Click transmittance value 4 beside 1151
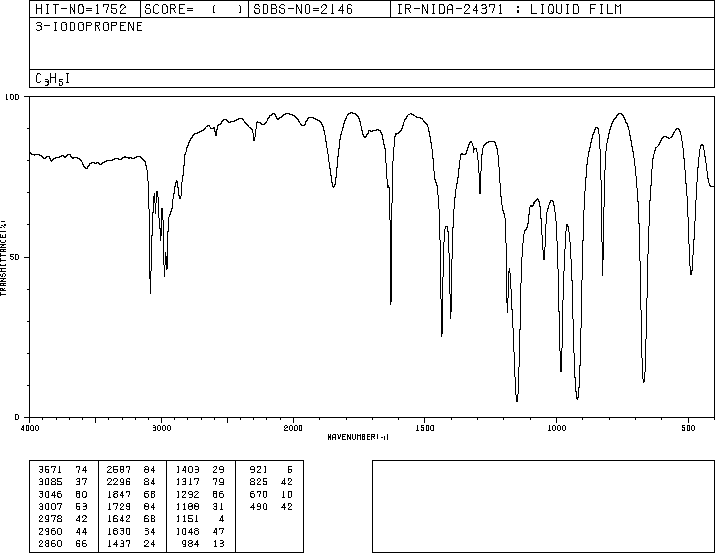Screen dimensions: 715x553 pyautogui.click(x=222, y=519)
